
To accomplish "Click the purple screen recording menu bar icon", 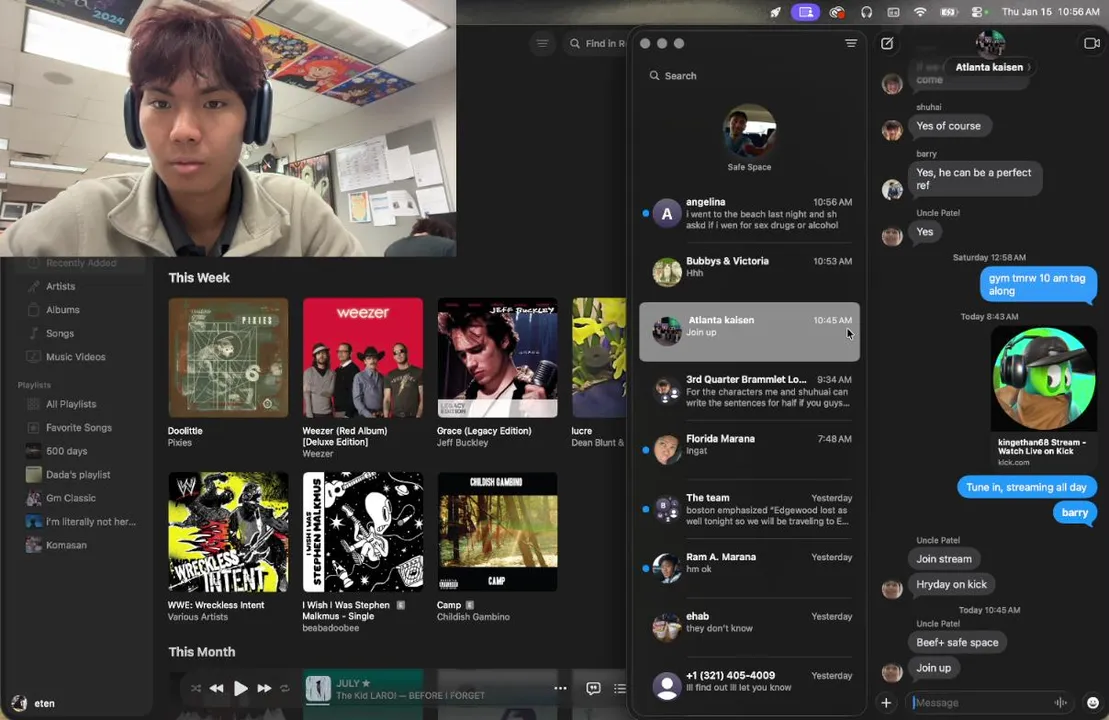I will click(x=806, y=12).
